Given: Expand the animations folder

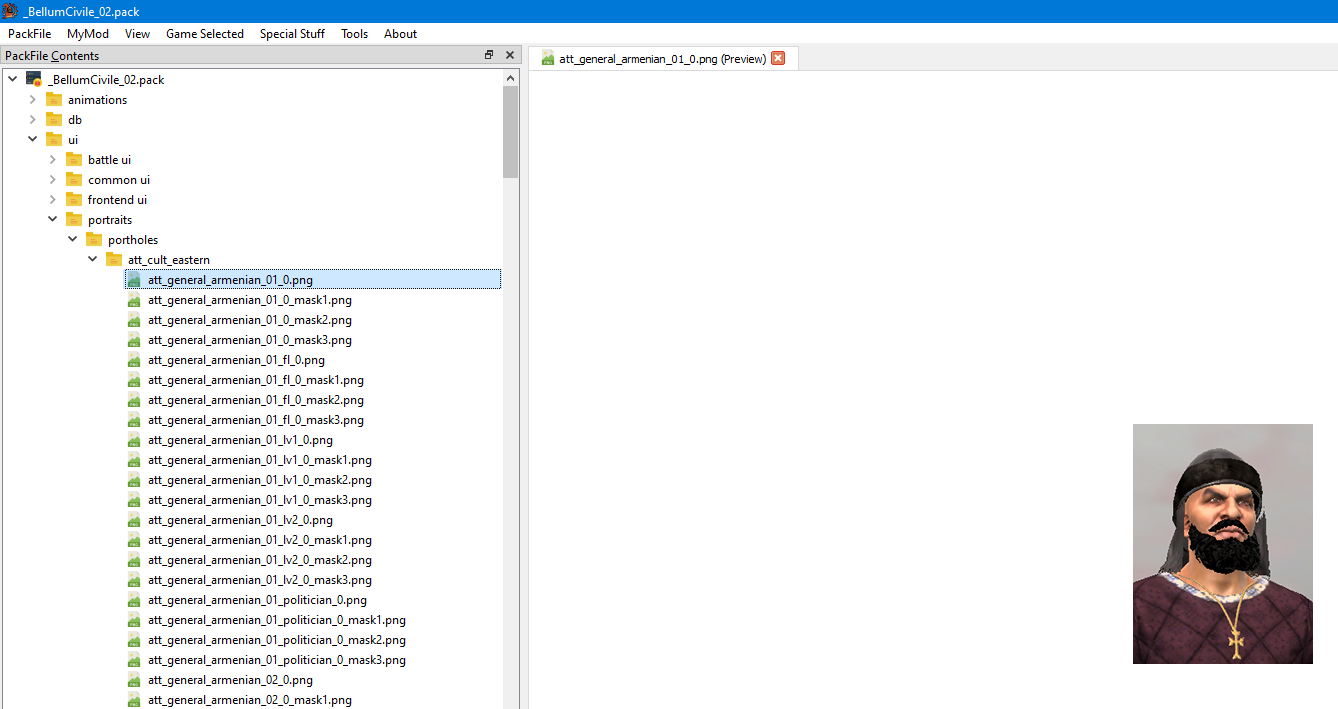Looking at the screenshot, I should 33,99.
